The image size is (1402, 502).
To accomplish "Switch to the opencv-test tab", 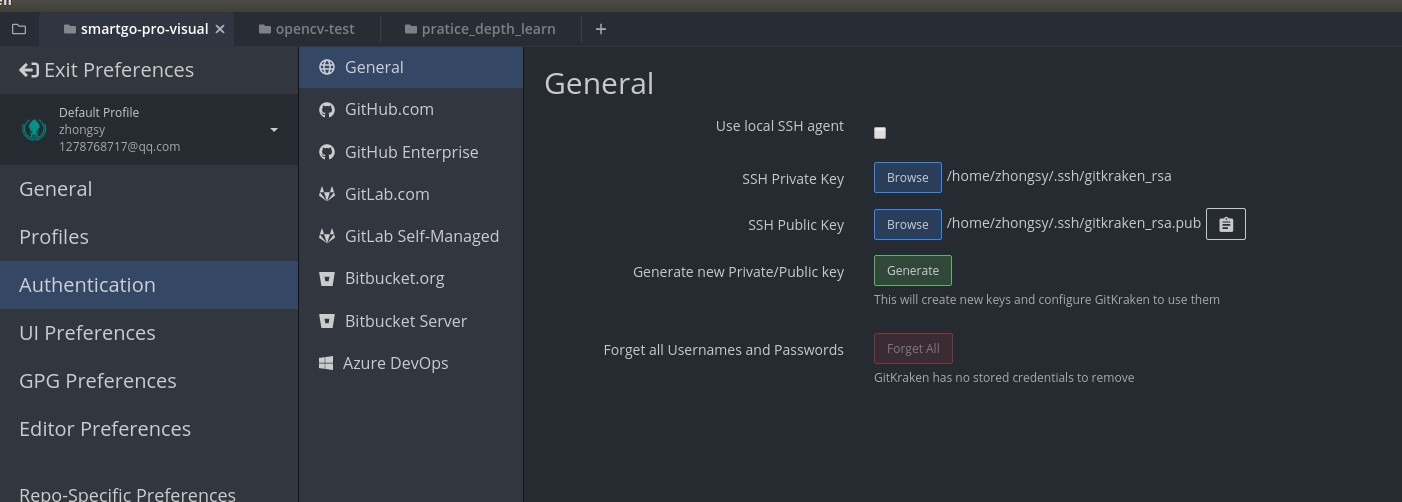I will (x=306, y=29).
